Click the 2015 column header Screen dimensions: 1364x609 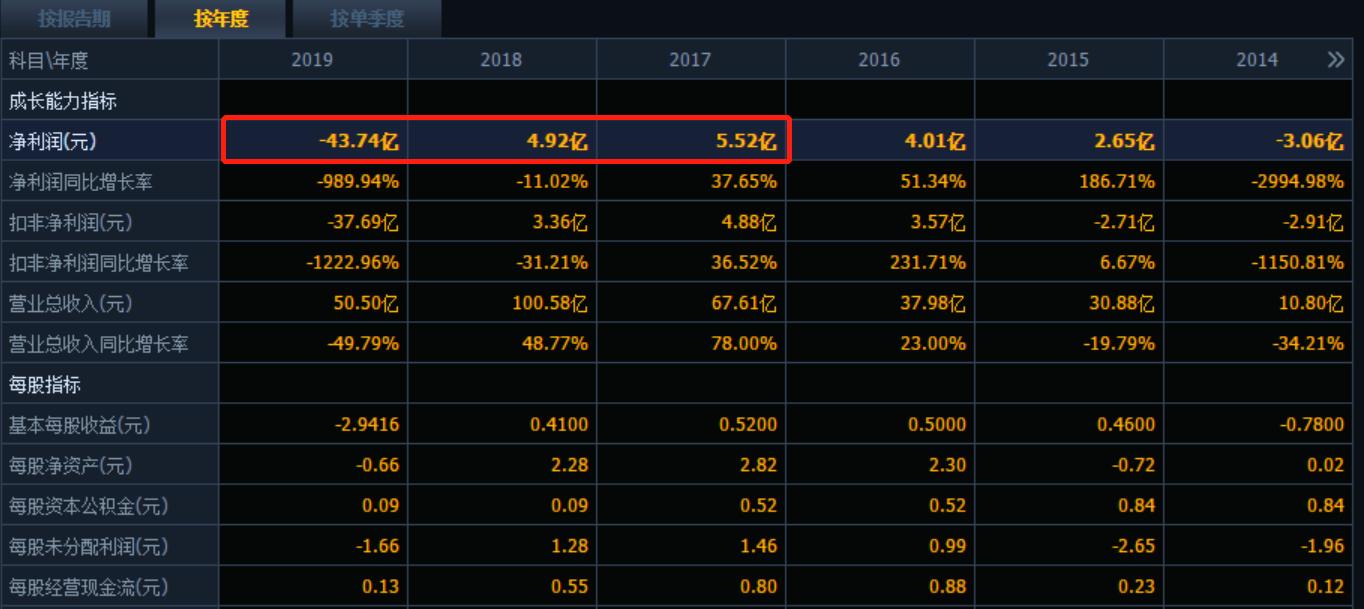click(x=1068, y=60)
